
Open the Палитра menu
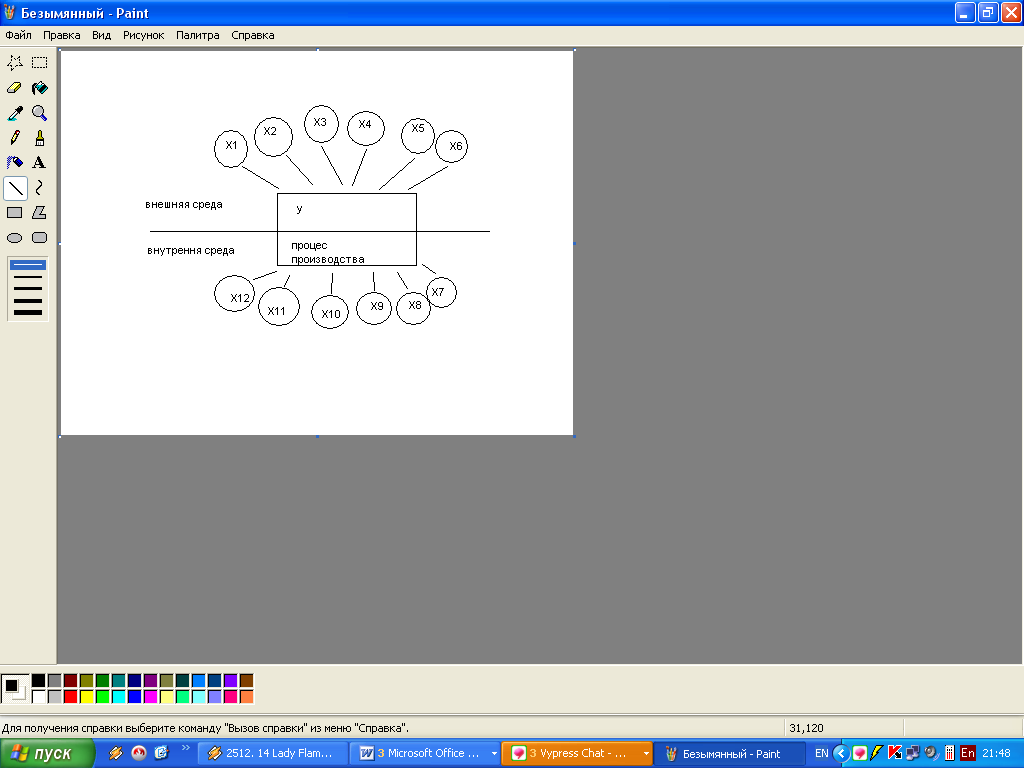[x=198, y=35]
